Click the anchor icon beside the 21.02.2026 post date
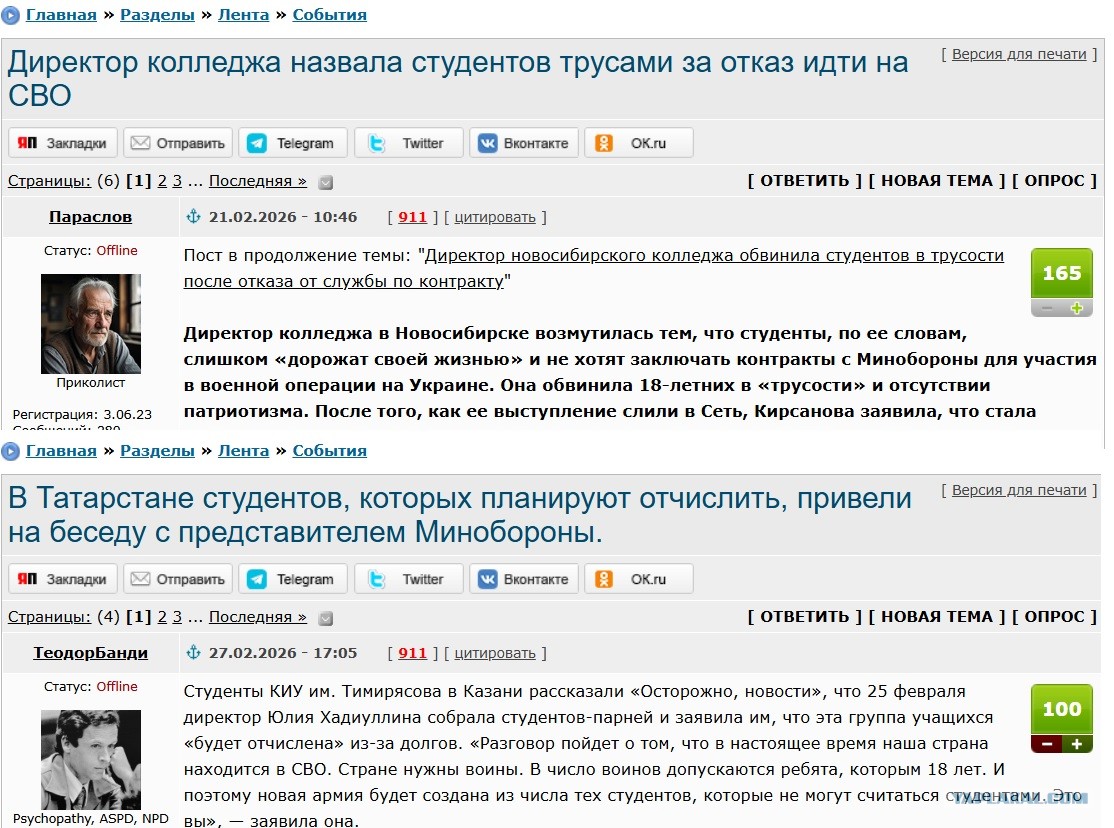Image resolution: width=1114 pixels, height=828 pixels. pyautogui.click(x=194, y=217)
